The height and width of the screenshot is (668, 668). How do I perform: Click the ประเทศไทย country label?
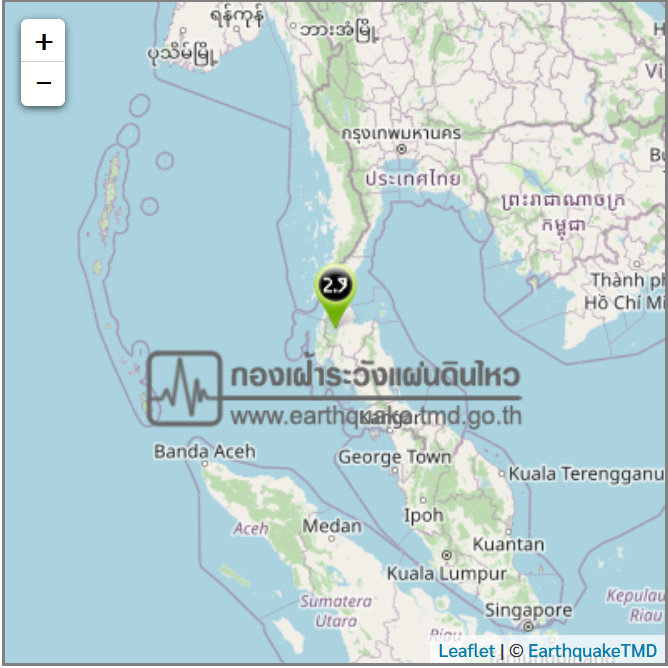[x=413, y=178]
